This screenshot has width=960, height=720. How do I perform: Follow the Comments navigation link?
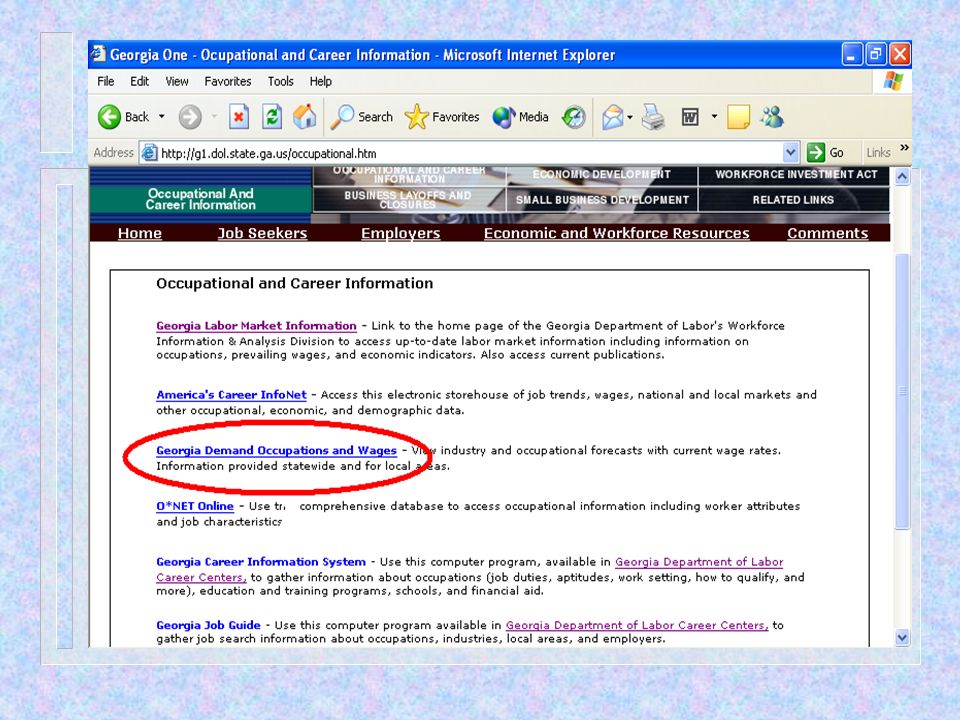(x=827, y=233)
